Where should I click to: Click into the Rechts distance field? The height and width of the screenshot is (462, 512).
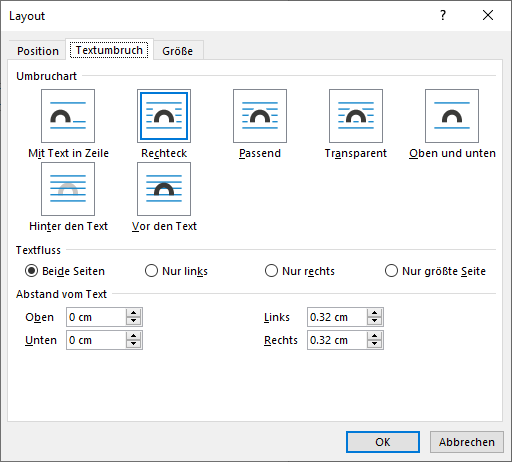point(337,340)
